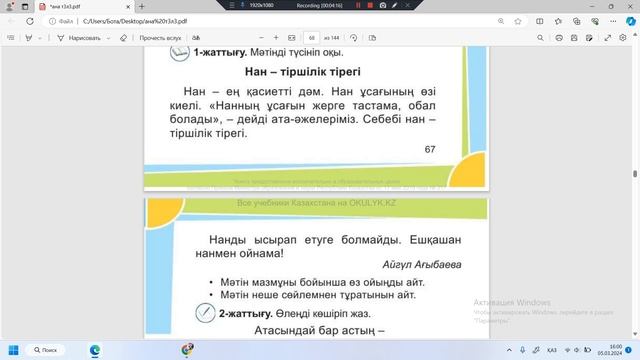Zoom out the PDF
Viewport: 640px width, 360px height.
(261, 38)
